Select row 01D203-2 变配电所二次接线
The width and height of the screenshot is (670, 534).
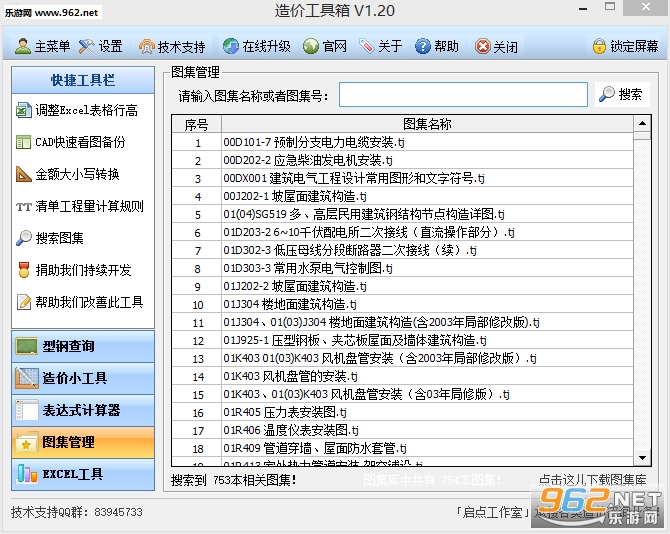[x=403, y=232]
